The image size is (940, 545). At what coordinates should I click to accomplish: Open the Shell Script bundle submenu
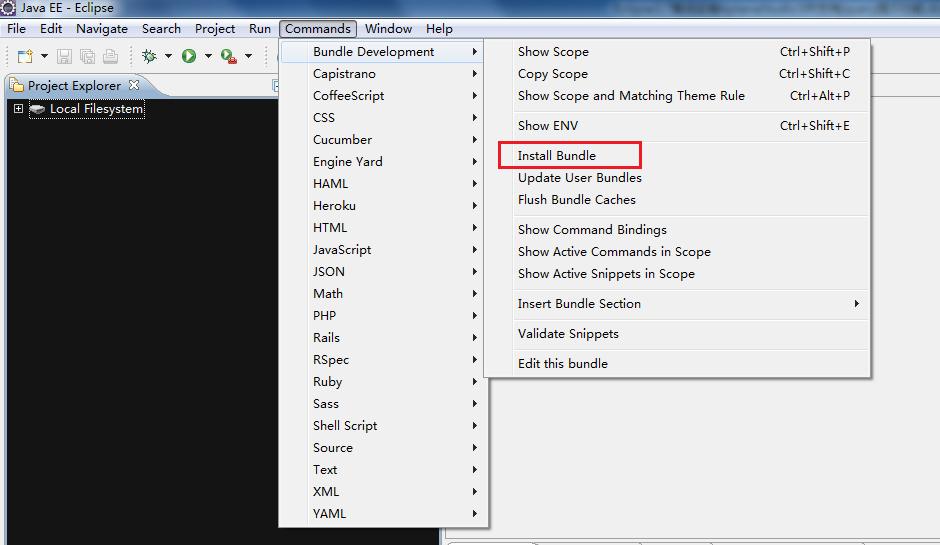383,426
